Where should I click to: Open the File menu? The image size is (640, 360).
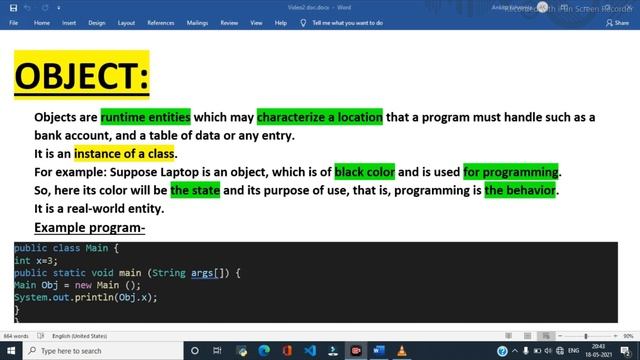(x=13, y=23)
